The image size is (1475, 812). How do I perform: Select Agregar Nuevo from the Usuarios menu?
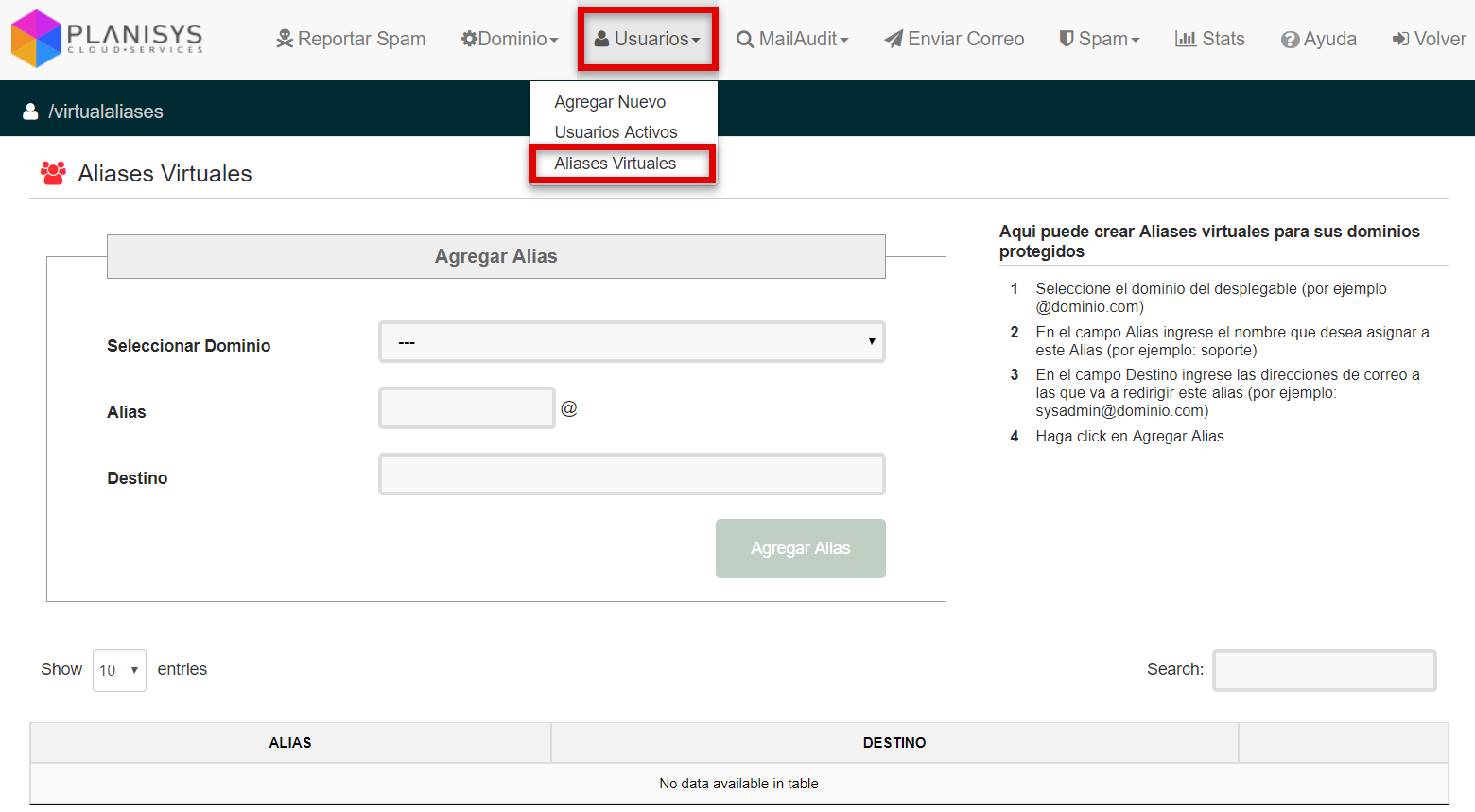click(610, 102)
